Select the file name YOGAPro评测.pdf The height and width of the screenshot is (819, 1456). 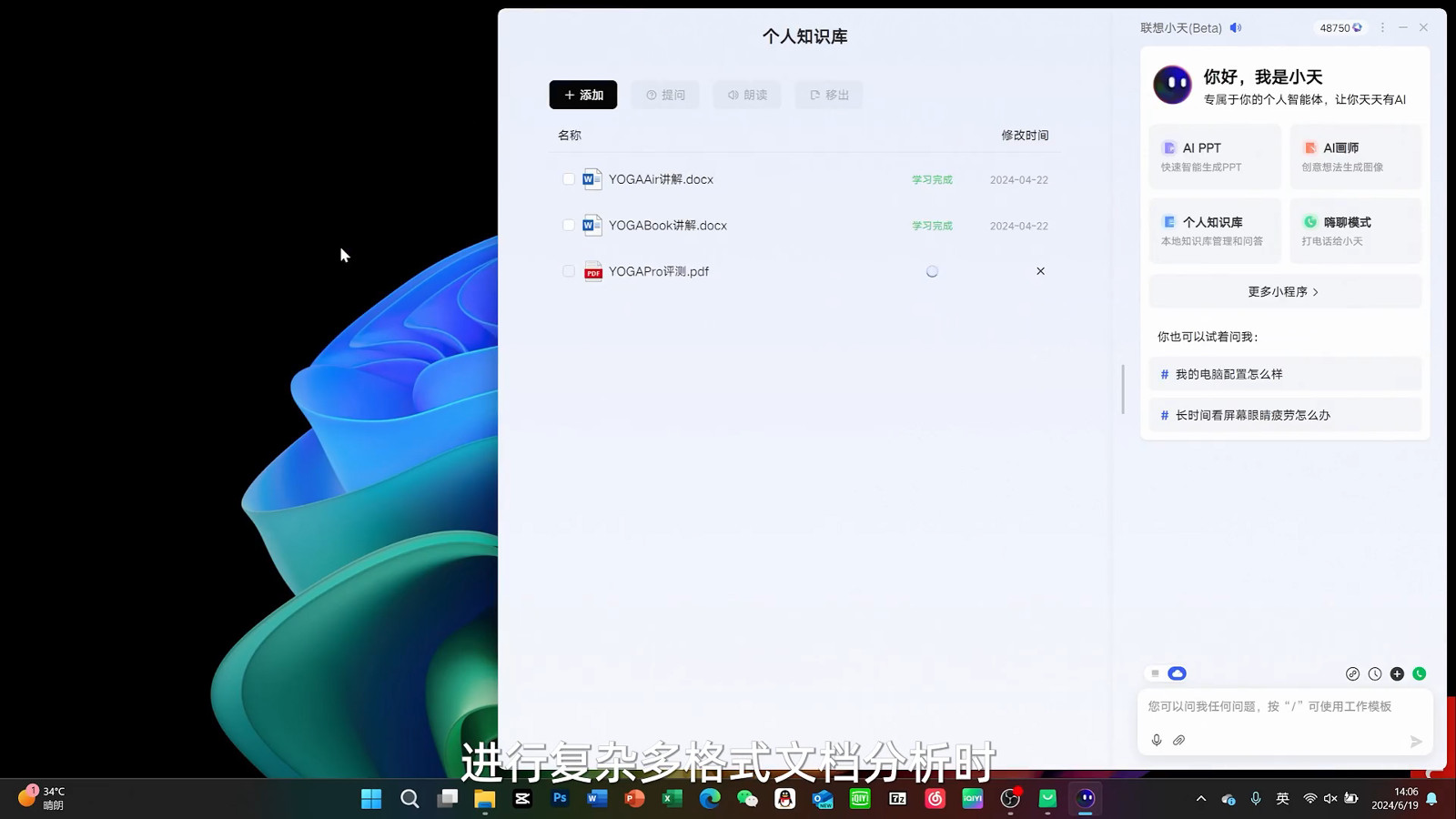(659, 271)
